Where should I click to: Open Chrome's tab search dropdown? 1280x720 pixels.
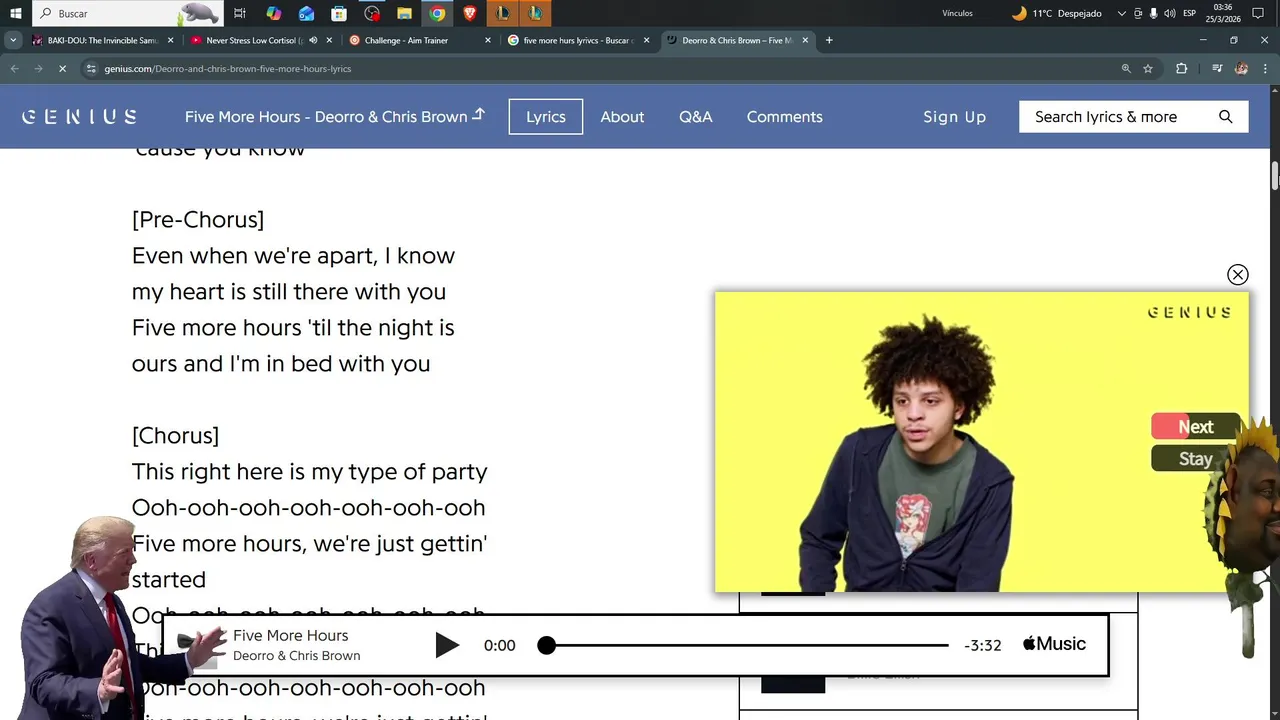click(x=13, y=40)
